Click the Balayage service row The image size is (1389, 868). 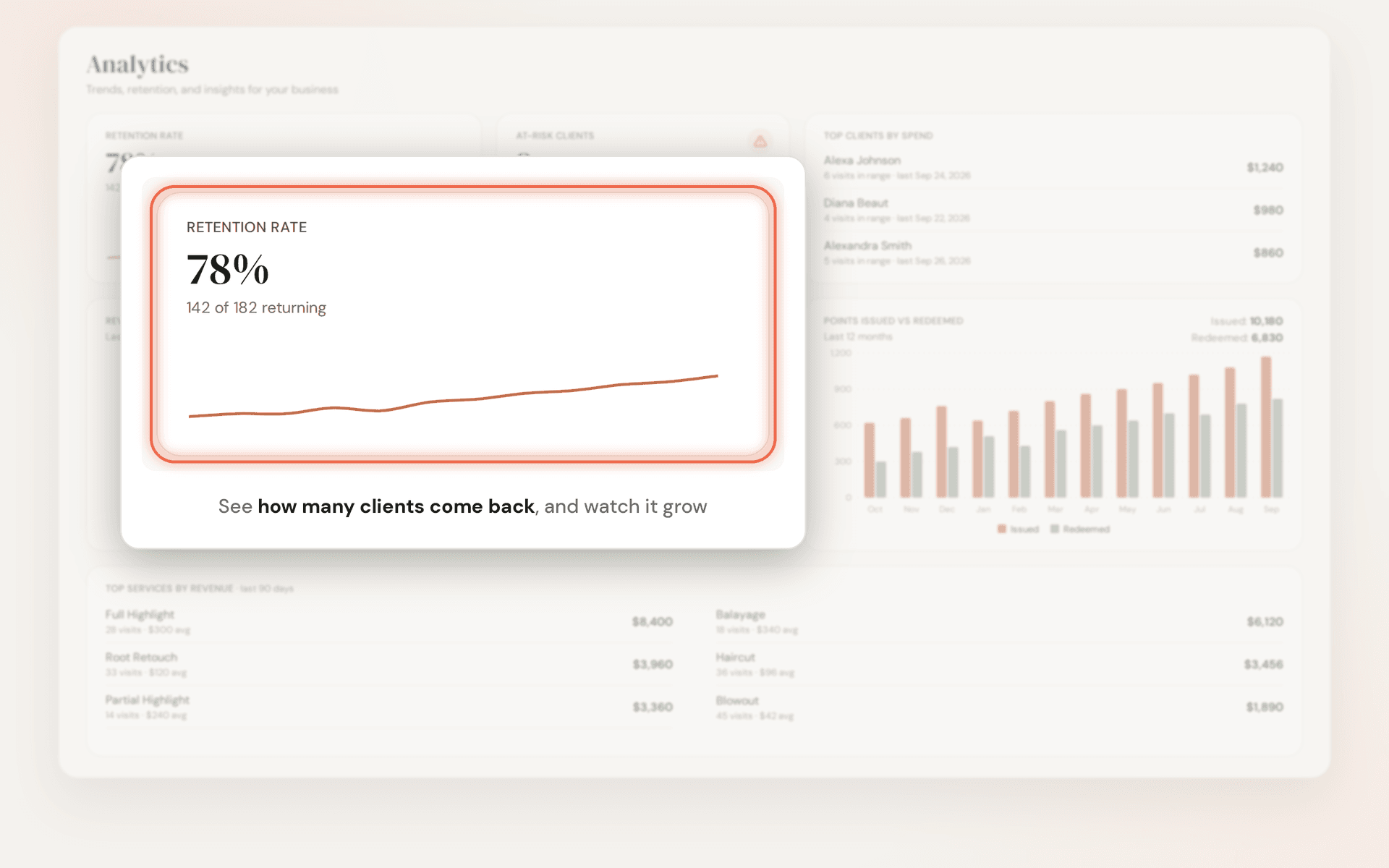1000,621
